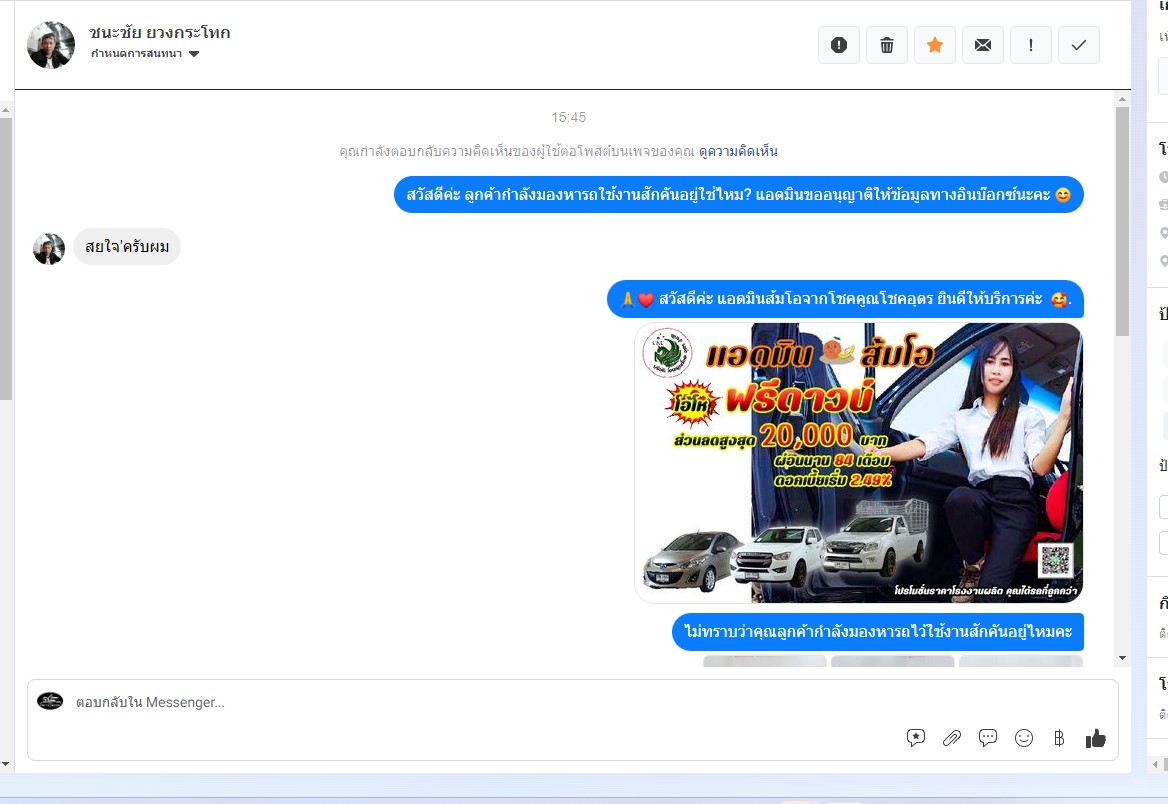Viewport: 1168px width, 804px height.
Task: Mark conversation as spam with octagon icon
Action: point(839,45)
